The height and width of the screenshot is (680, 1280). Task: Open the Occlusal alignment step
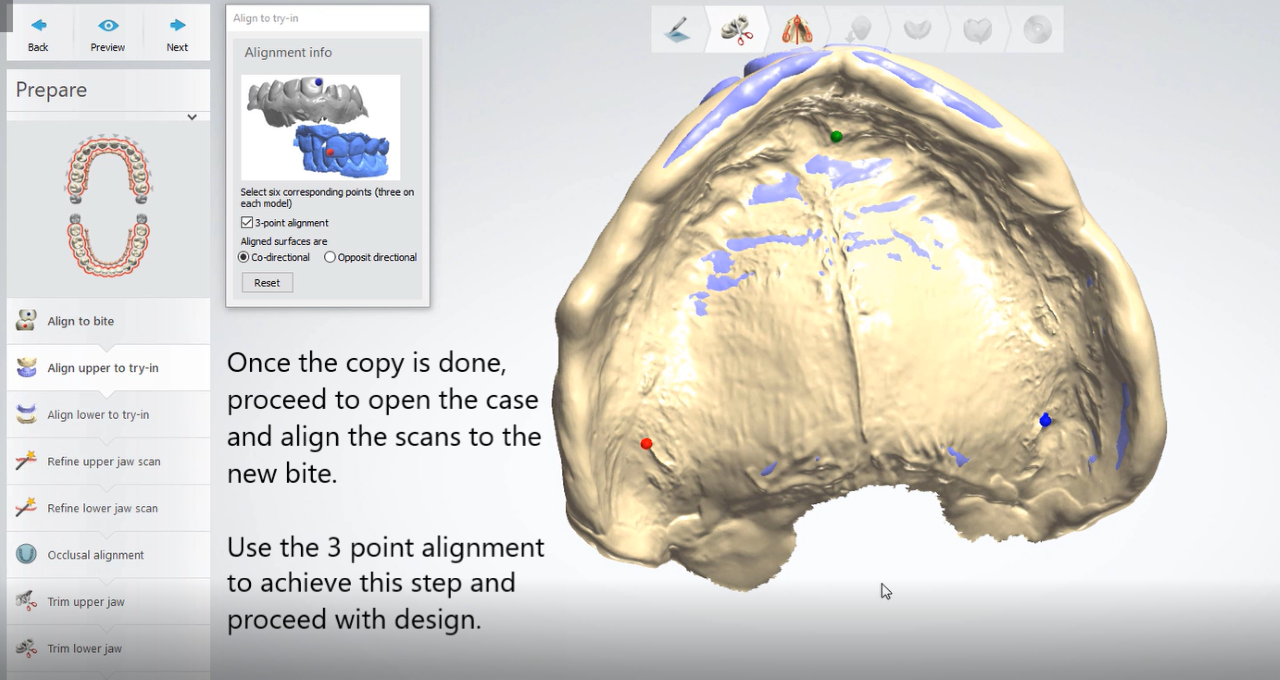108,555
